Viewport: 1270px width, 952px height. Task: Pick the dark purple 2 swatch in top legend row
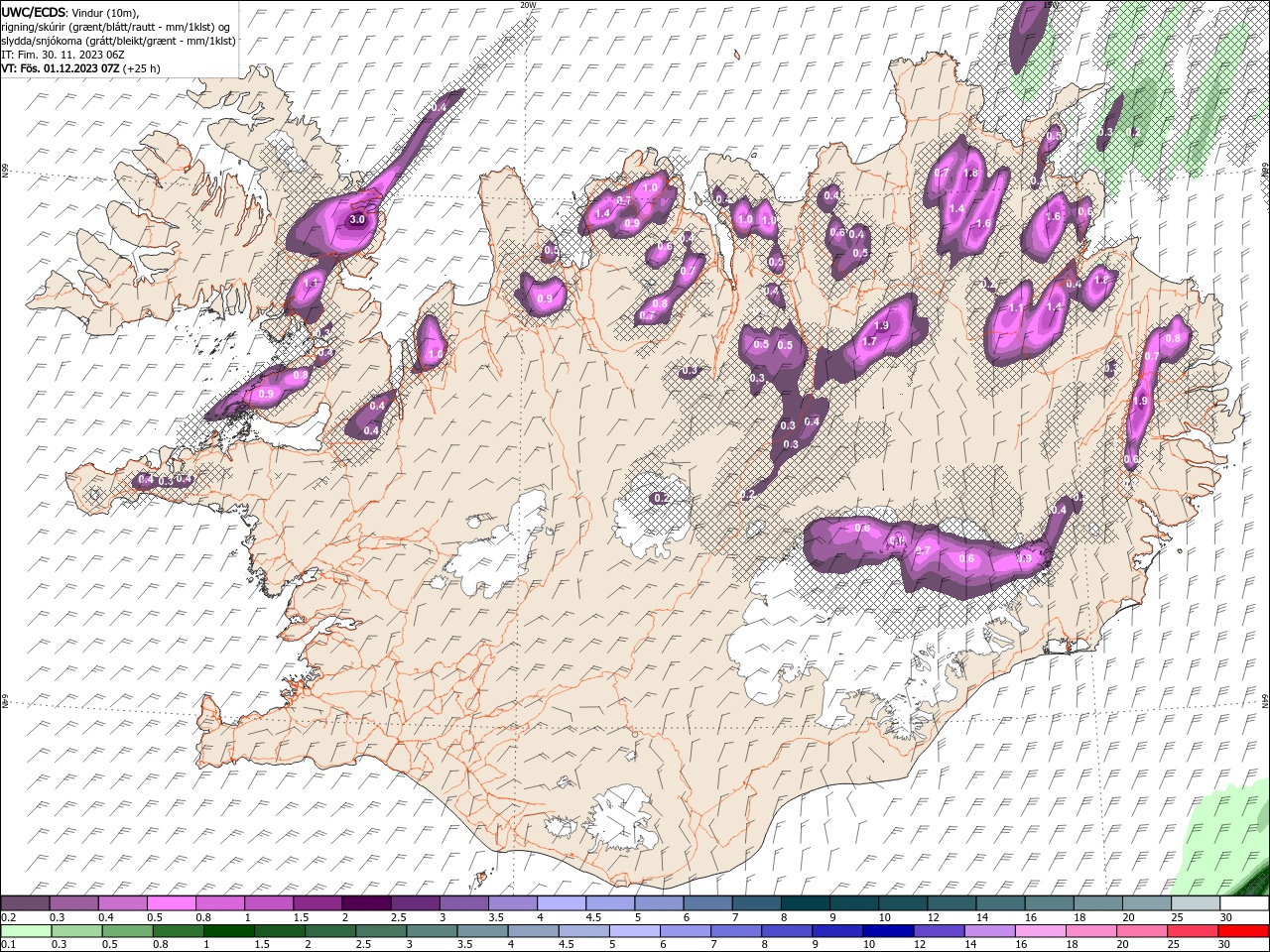click(x=366, y=903)
